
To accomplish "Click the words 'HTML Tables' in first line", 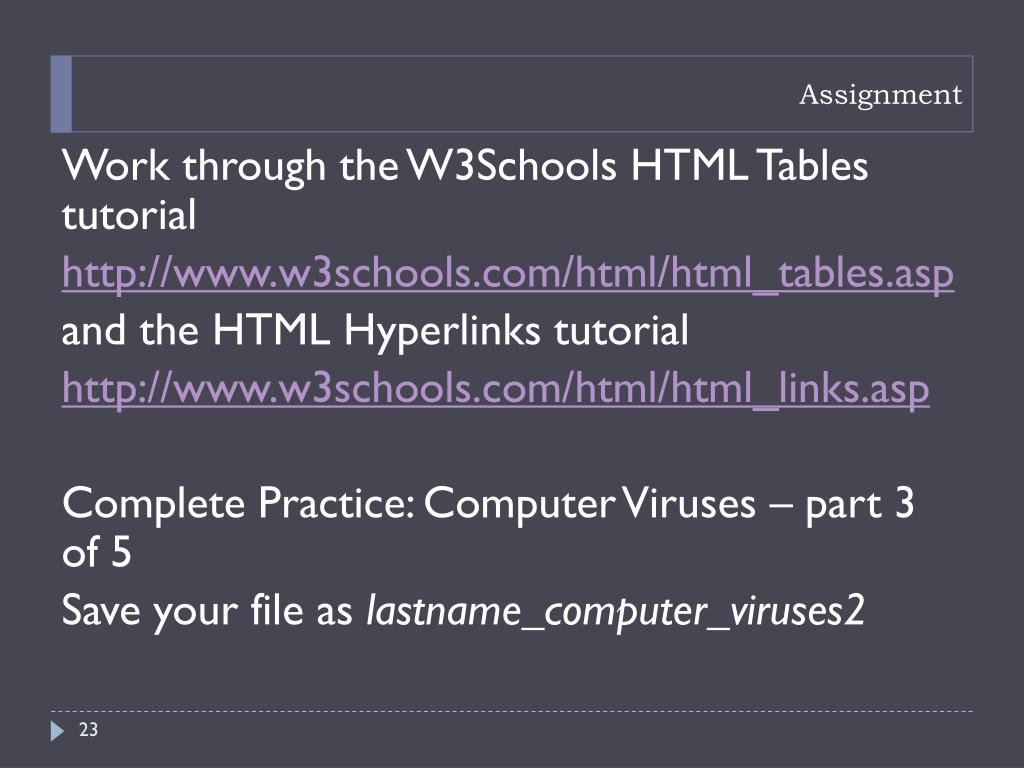I will tap(749, 165).
